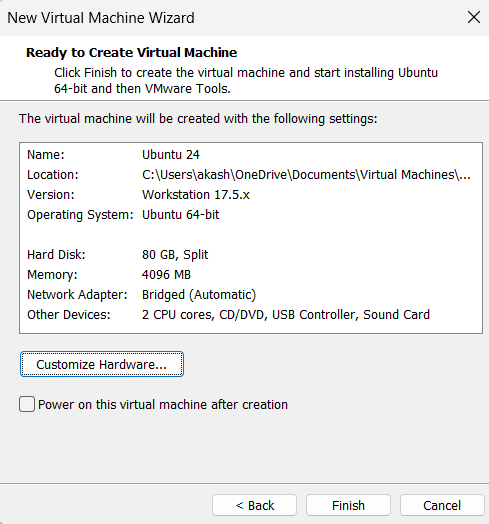Click the 'Network Adapter:' label in settings

pos(77,295)
